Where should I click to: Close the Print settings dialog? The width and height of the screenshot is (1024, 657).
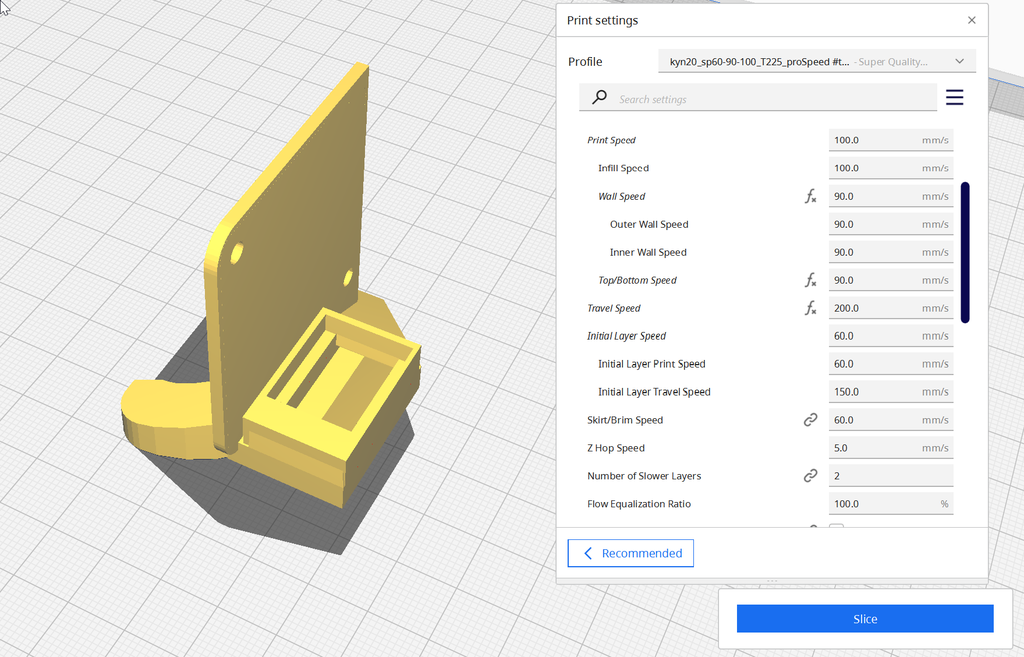[x=971, y=19]
